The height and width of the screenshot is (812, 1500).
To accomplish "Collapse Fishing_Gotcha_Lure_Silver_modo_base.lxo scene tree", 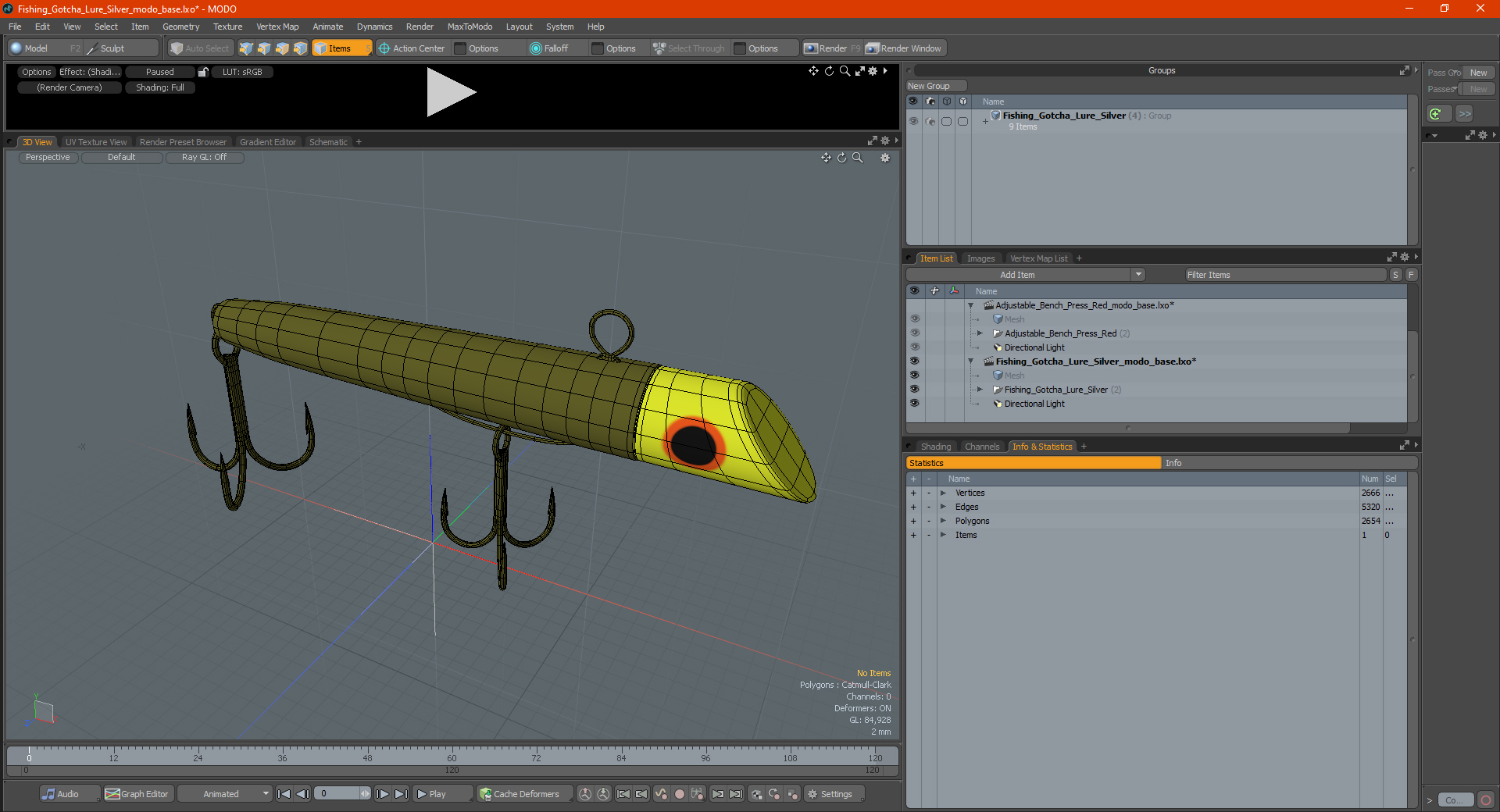I will click(971, 361).
